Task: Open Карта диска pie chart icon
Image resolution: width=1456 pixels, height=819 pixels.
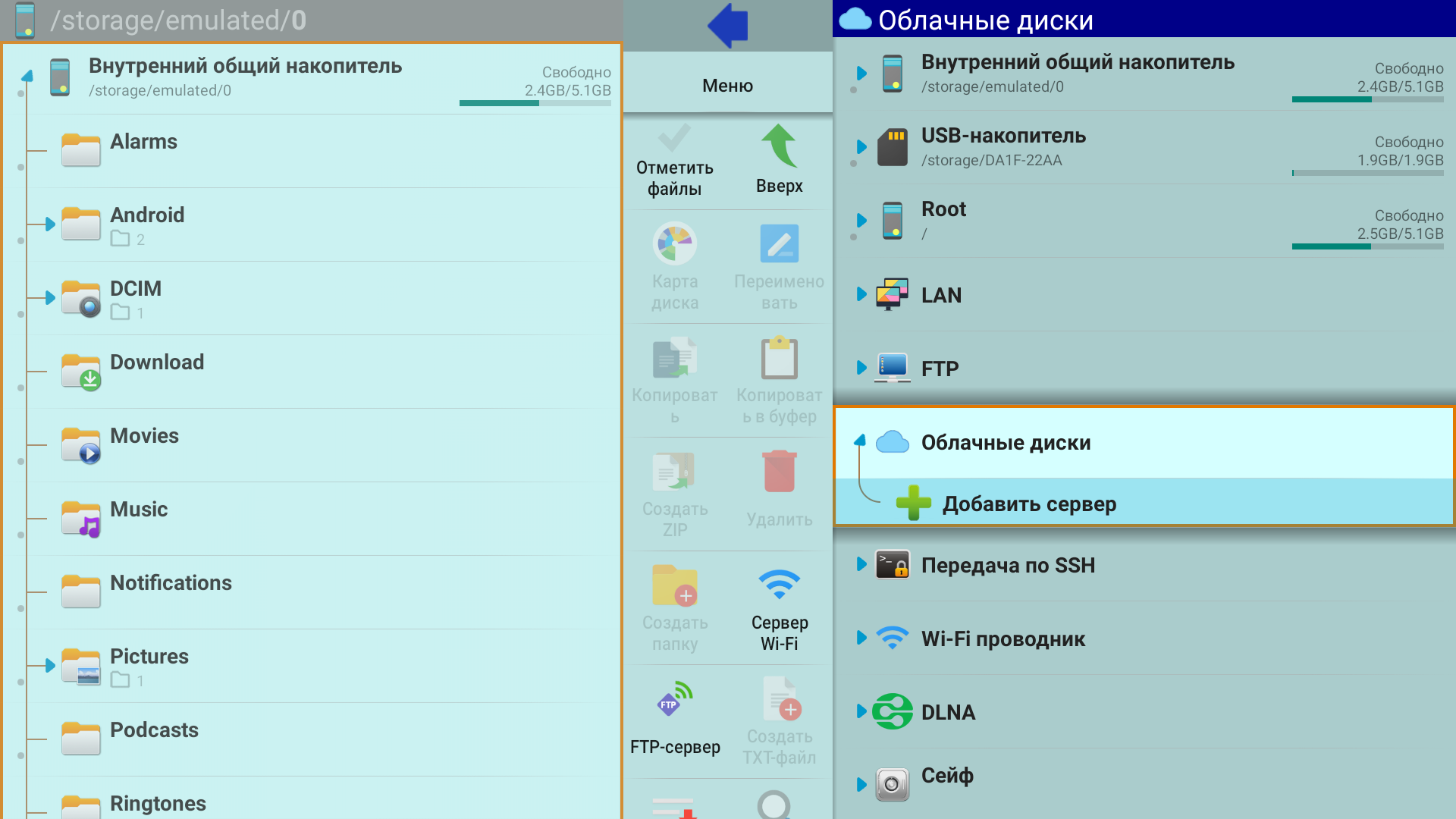Action: (x=674, y=243)
